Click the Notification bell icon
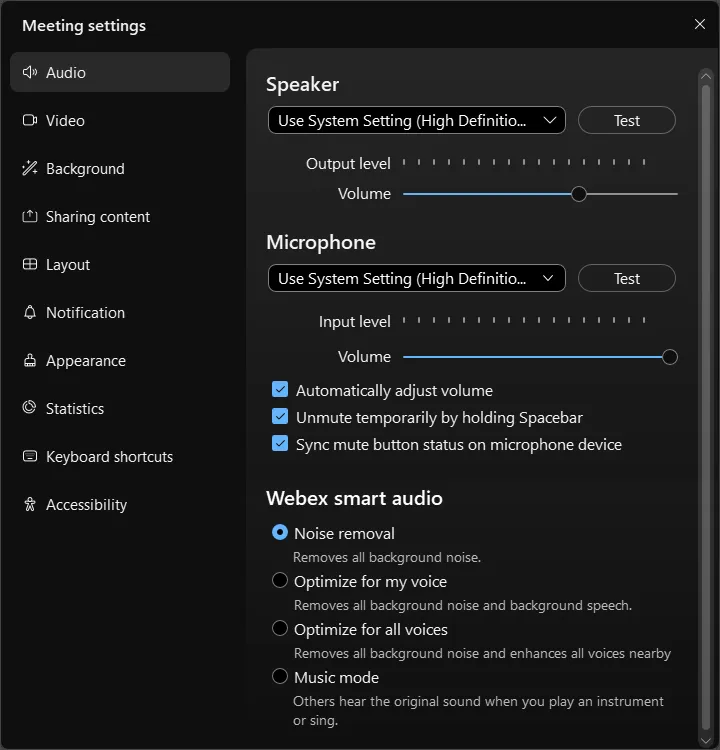 tap(29, 313)
